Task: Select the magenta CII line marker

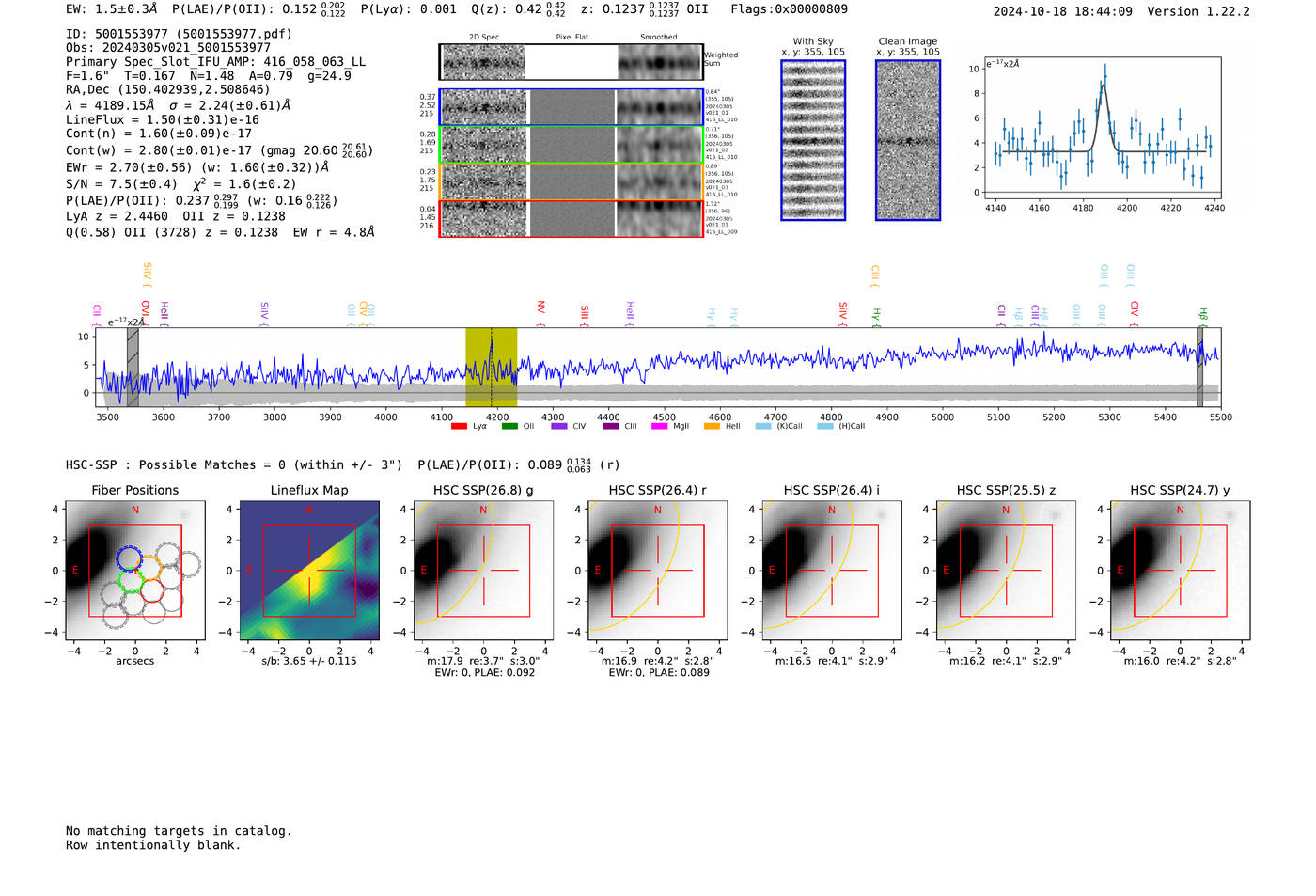Action: tap(97, 315)
